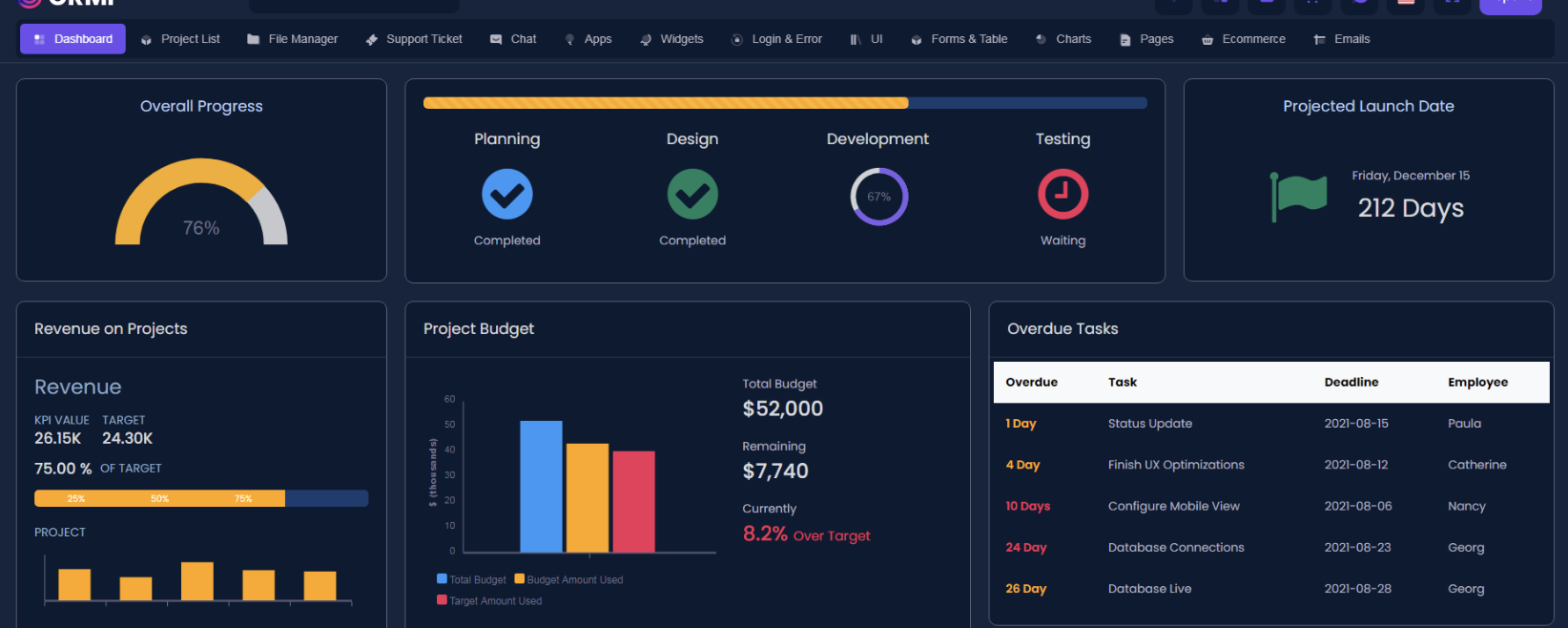Open the Ecommerce menu
This screenshot has height=628, width=1568.
[x=1243, y=39]
